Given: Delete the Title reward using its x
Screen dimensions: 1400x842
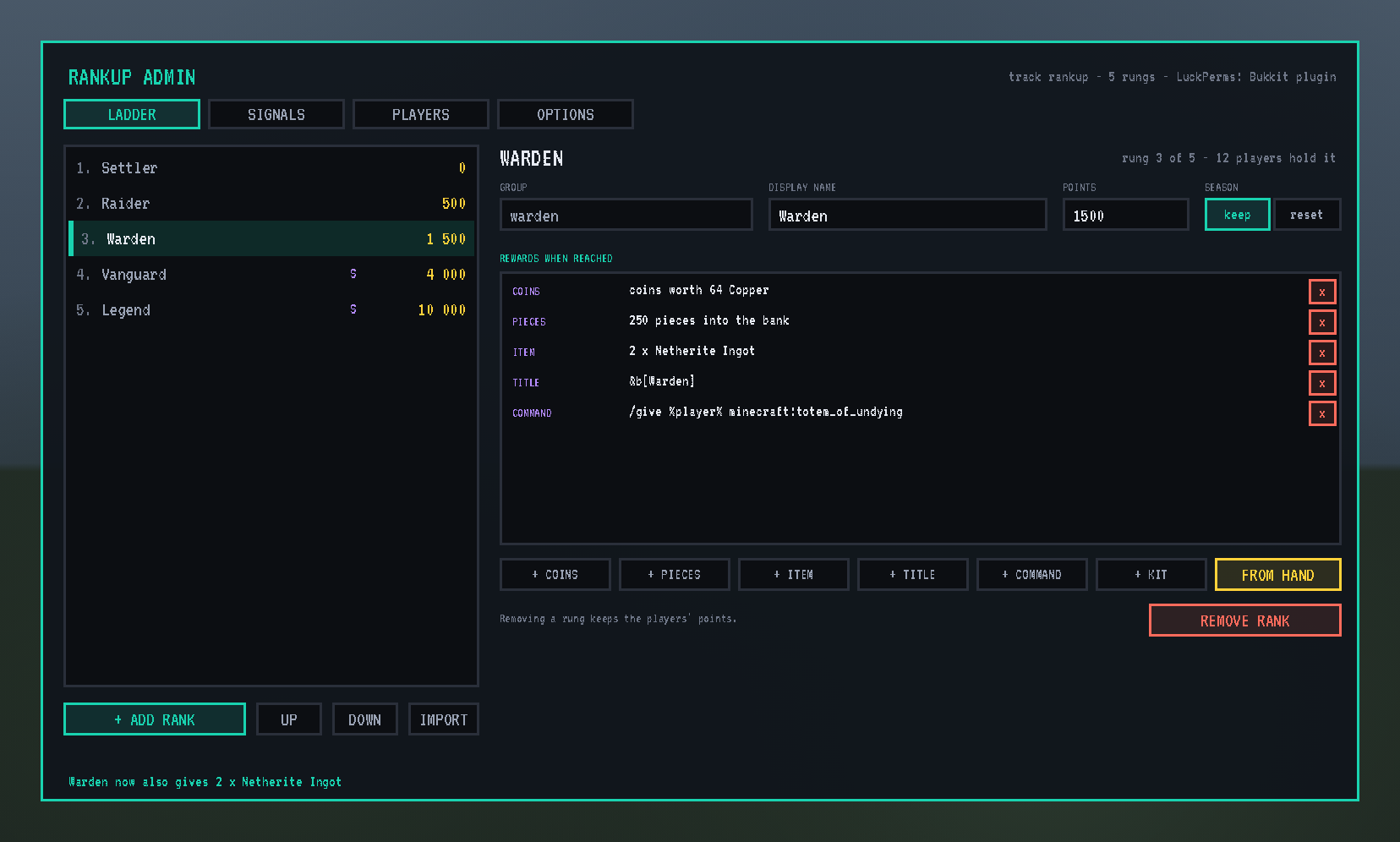Looking at the screenshot, I should [1322, 383].
